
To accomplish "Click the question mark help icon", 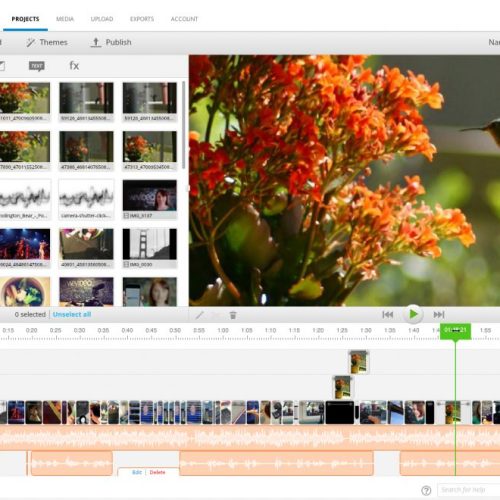I will pyautogui.click(x=426, y=490).
